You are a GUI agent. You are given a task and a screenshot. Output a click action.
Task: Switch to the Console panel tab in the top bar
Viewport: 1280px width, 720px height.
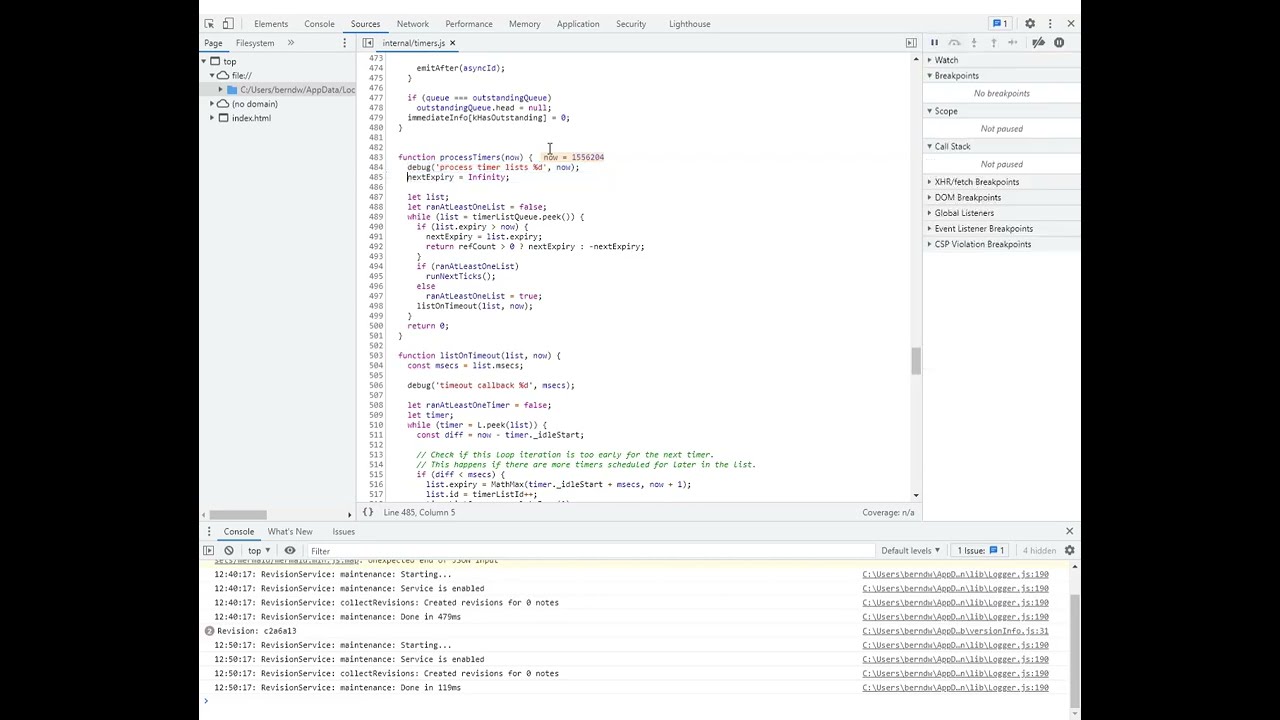point(319,24)
